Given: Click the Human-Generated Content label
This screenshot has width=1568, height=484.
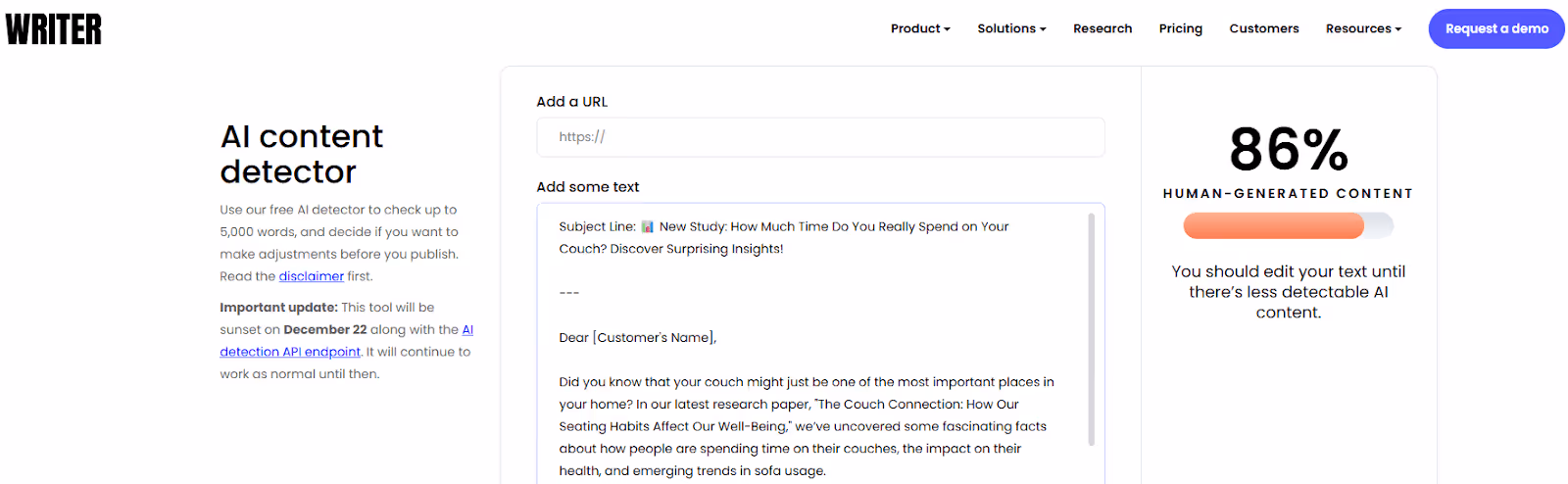Looking at the screenshot, I should click(1288, 194).
